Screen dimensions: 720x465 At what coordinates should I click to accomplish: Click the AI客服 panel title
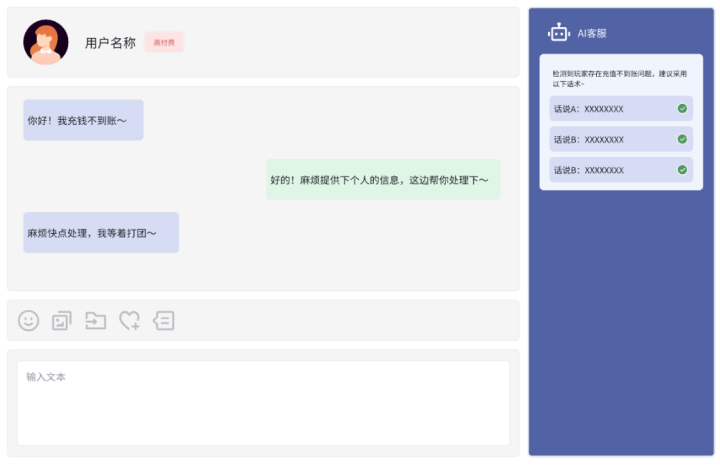click(592, 33)
